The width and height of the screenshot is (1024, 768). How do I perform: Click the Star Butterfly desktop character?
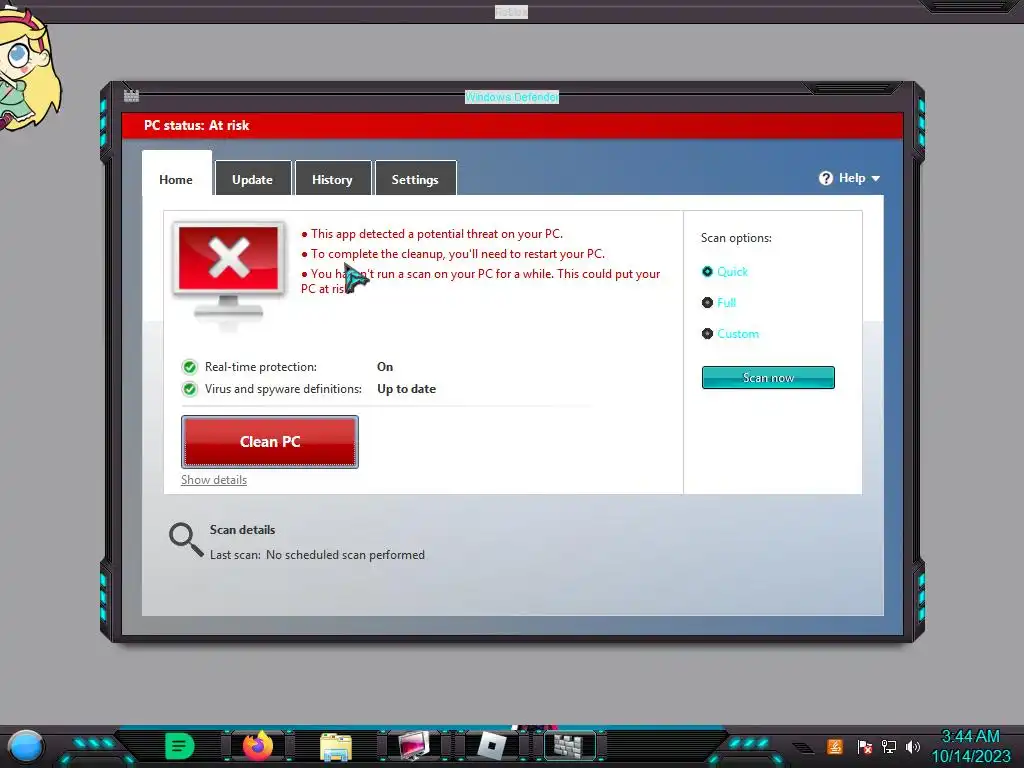(27, 69)
